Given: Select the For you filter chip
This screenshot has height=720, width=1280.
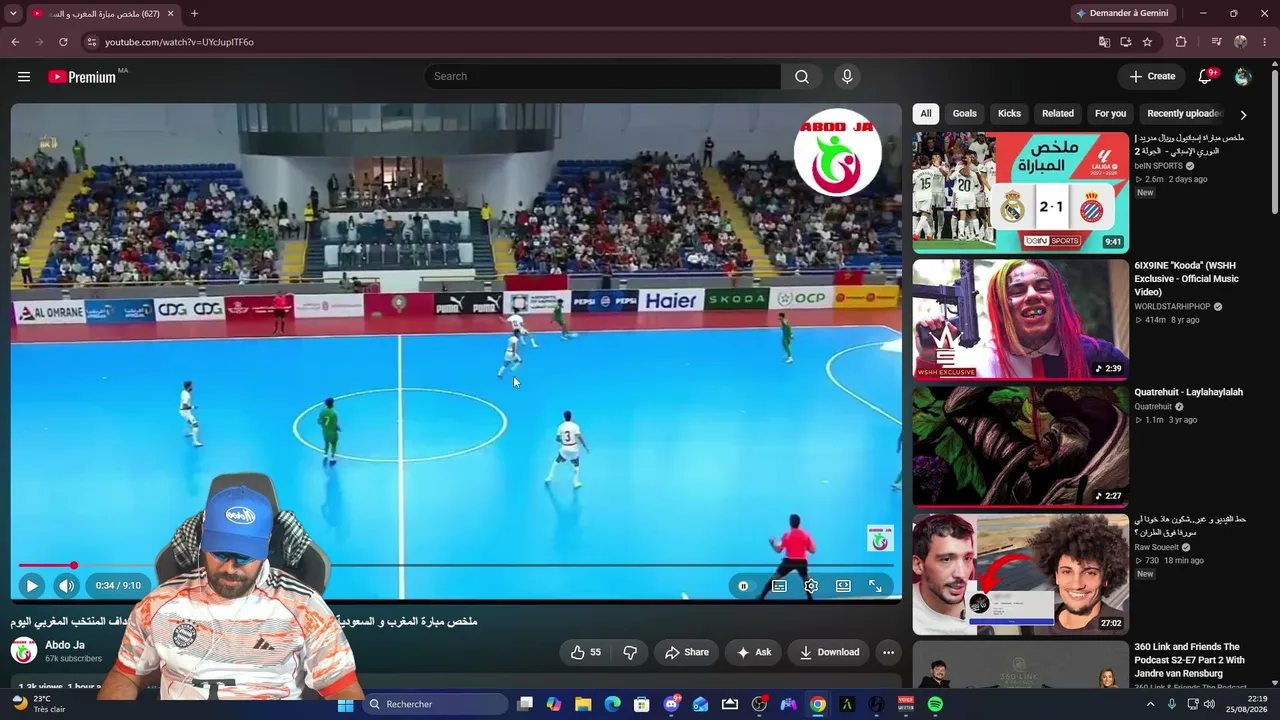Looking at the screenshot, I should (1110, 114).
